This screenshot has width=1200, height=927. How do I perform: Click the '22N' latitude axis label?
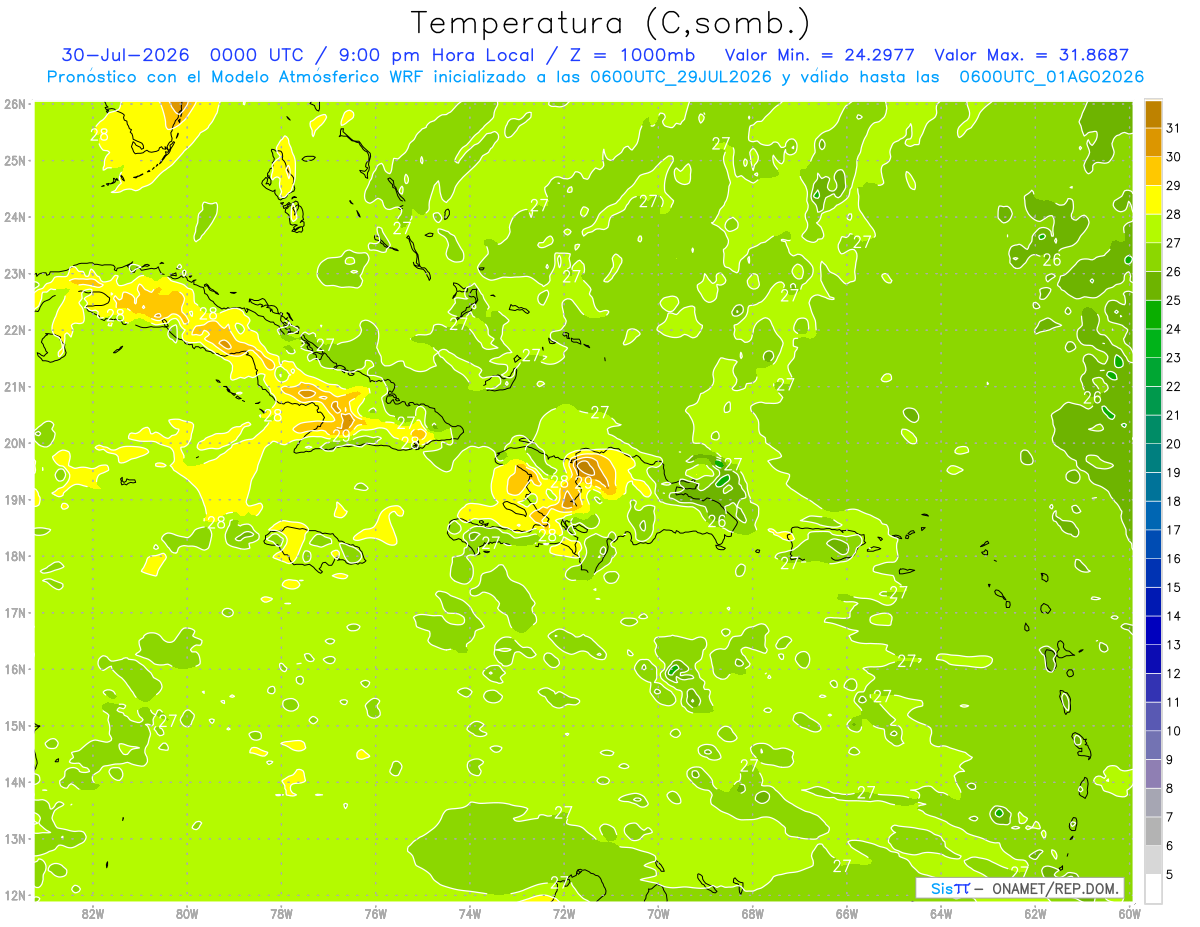tap(15, 330)
